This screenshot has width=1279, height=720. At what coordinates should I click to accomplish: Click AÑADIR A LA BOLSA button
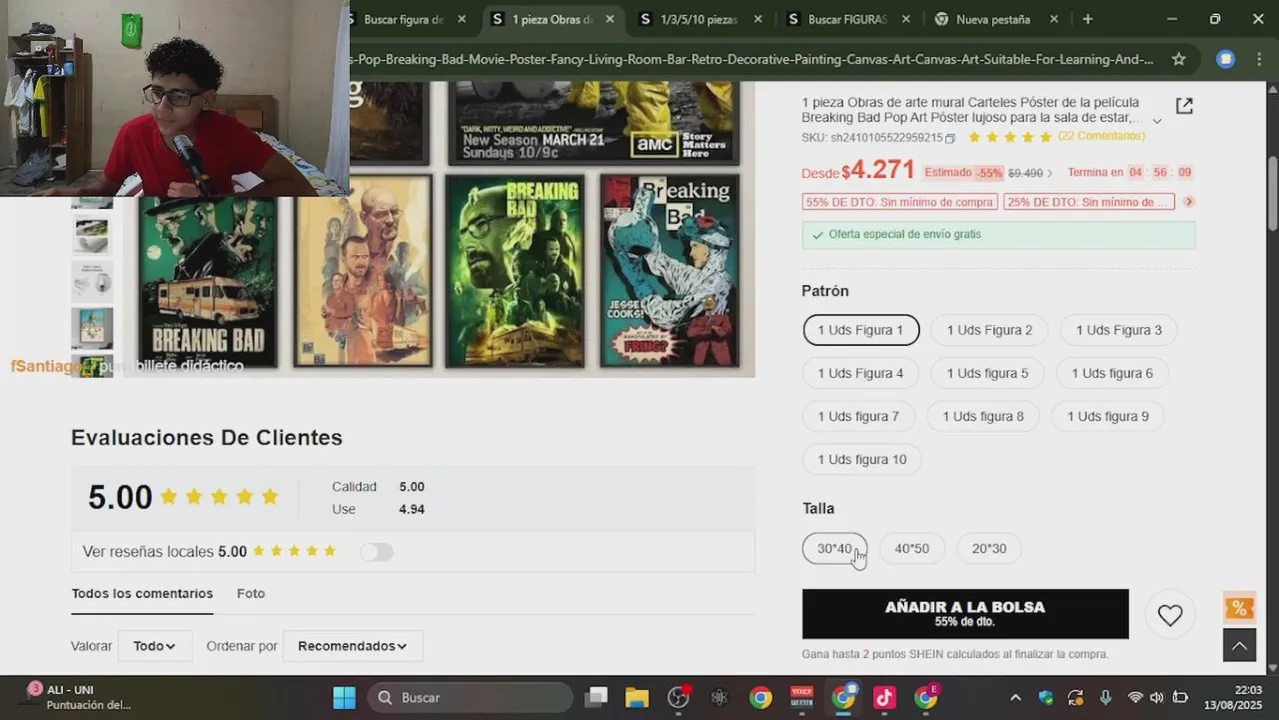tap(965, 614)
